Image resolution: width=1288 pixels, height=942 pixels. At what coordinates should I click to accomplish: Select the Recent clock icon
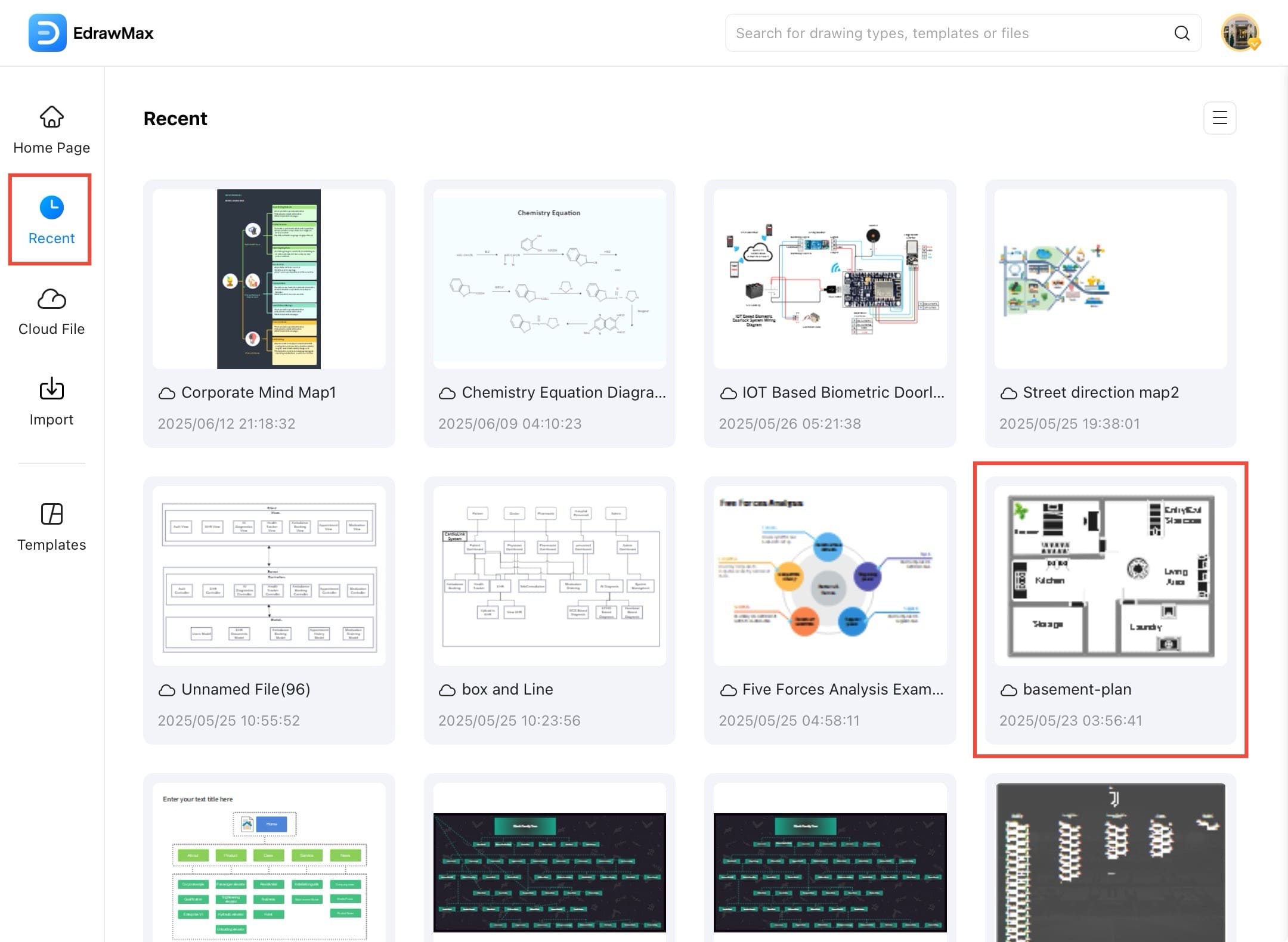pyautogui.click(x=52, y=207)
